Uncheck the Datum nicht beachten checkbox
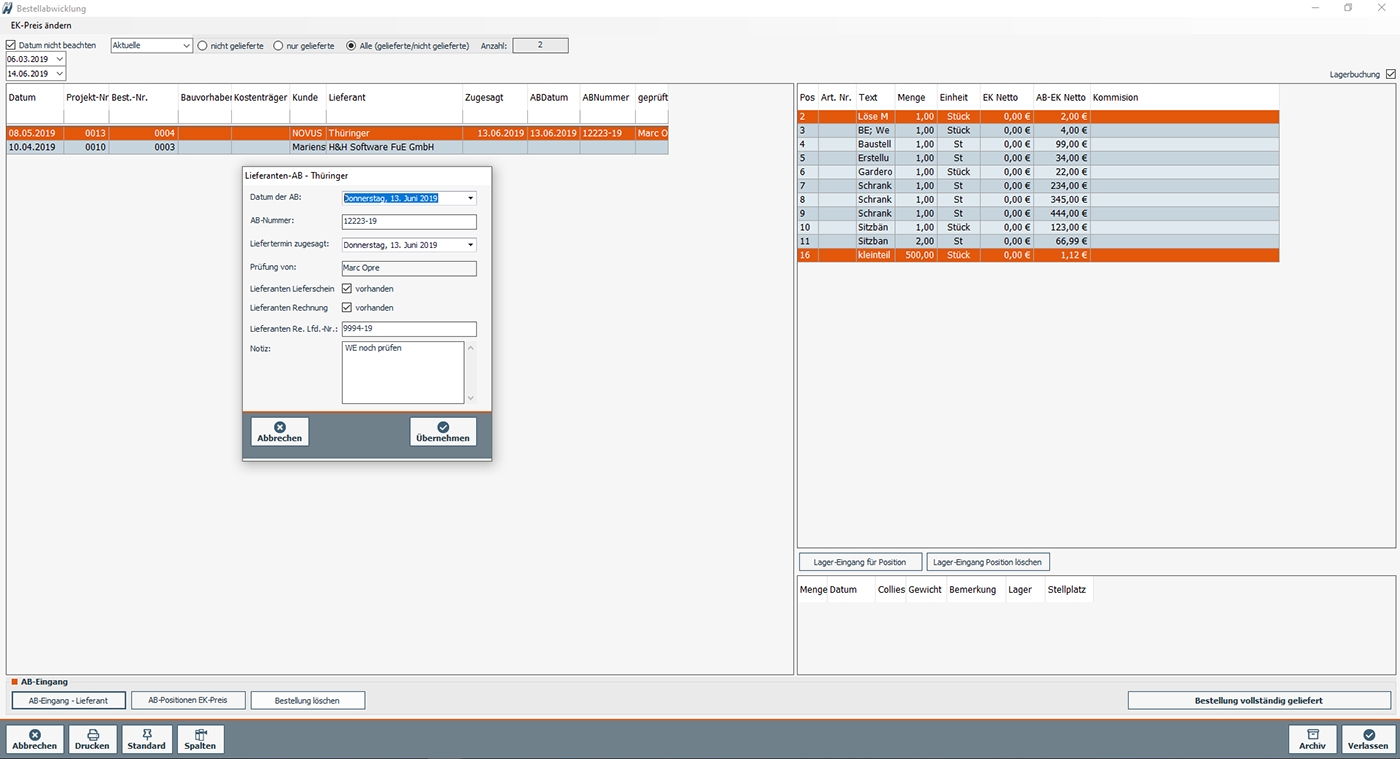 click(x=9, y=45)
